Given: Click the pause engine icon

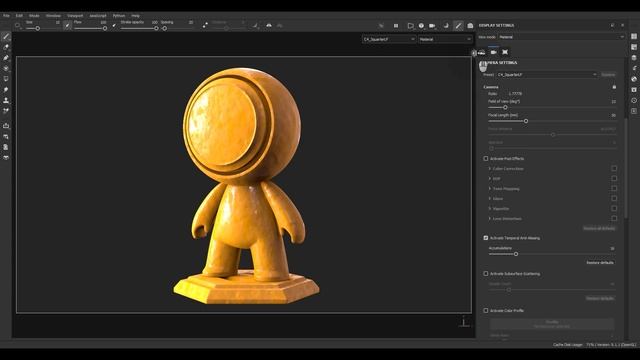Looking at the screenshot, I should pyautogui.click(x=396, y=26).
